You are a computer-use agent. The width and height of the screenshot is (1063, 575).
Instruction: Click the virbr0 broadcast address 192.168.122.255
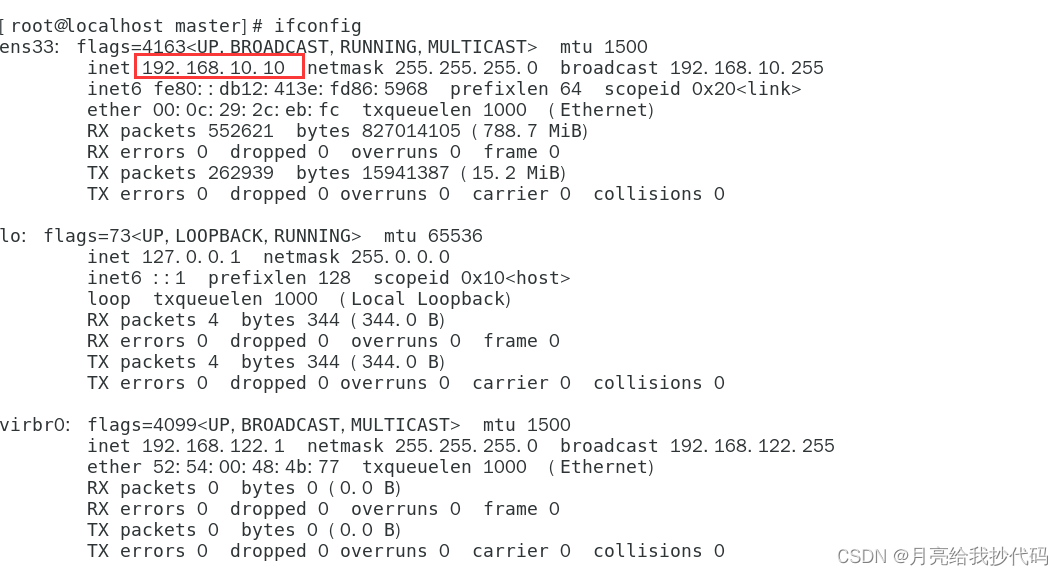[752, 446]
